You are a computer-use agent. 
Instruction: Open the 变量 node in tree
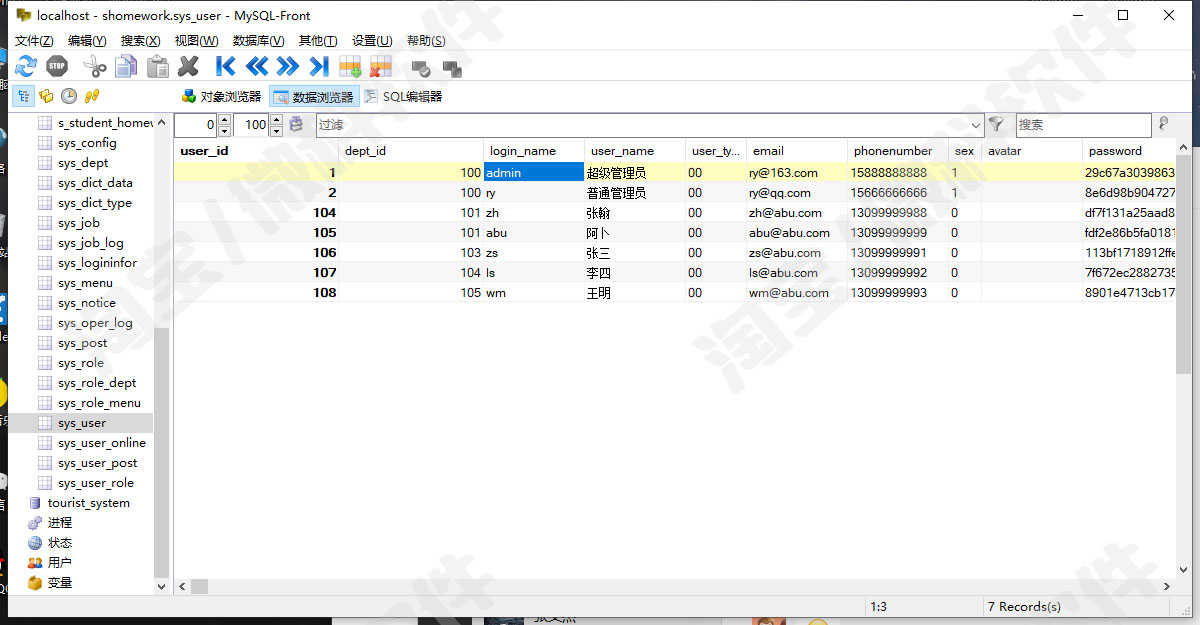[x=60, y=583]
